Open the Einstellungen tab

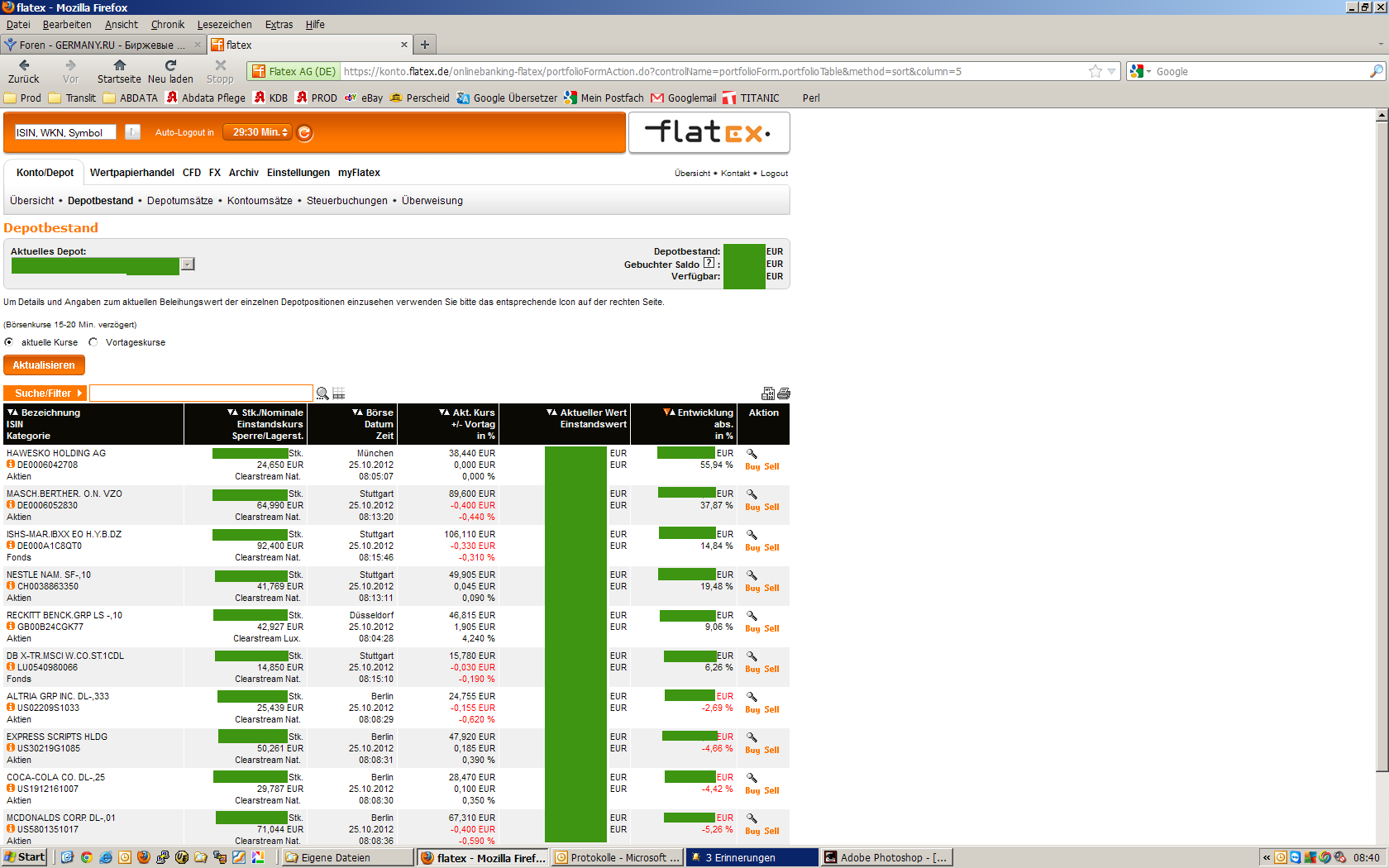coord(298,173)
